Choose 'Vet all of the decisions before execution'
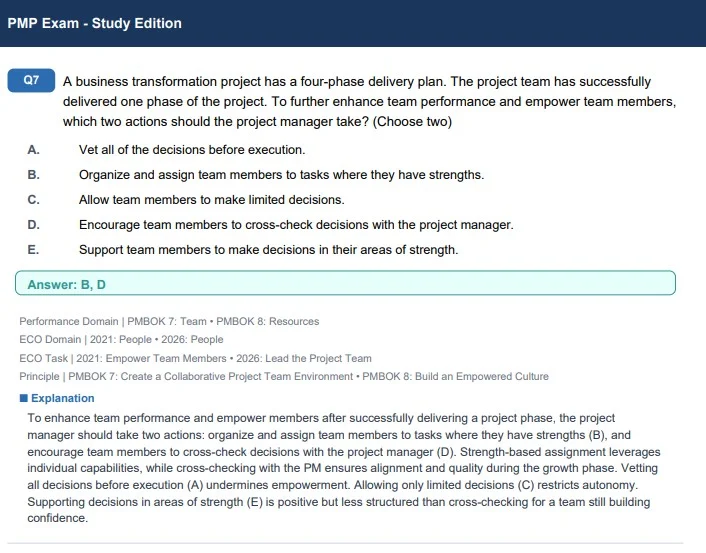The image size is (706, 553). (x=192, y=150)
